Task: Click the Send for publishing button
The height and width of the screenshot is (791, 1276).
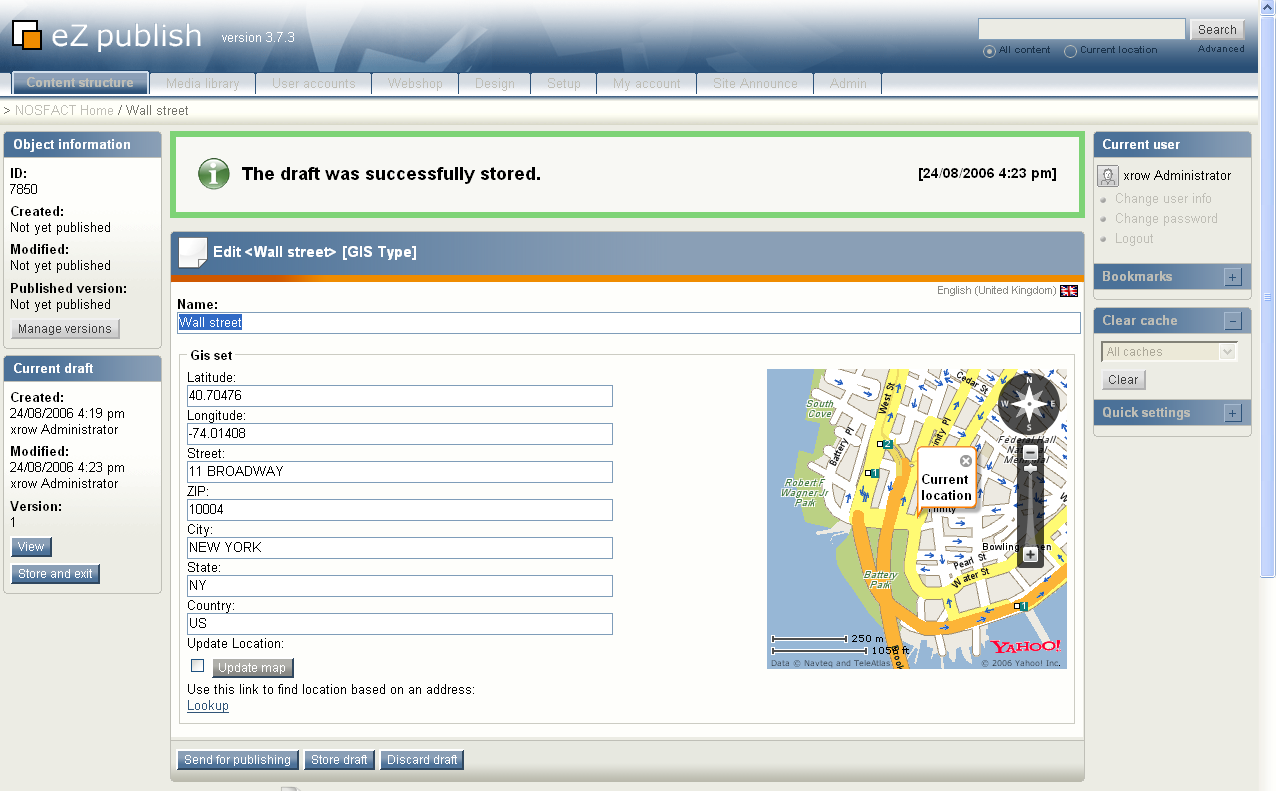Action: pos(237,760)
